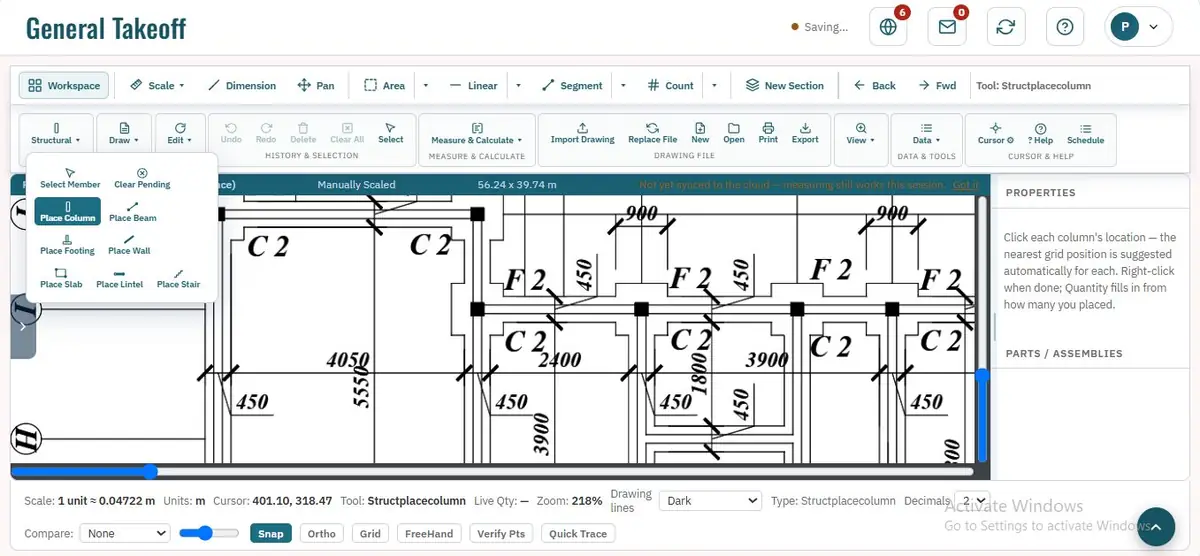Open the help question mark icon
This screenshot has width=1200, height=556.
pyautogui.click(x=1065, y=27)
